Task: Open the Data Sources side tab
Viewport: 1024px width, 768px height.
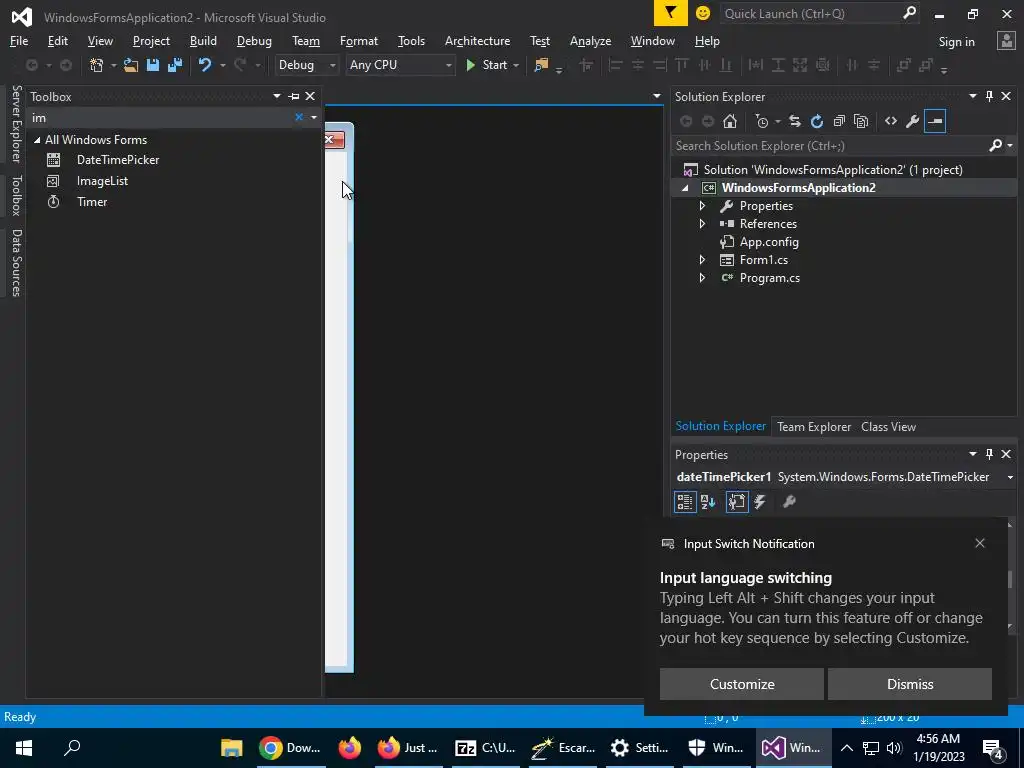Action: (x=16, y=263)
